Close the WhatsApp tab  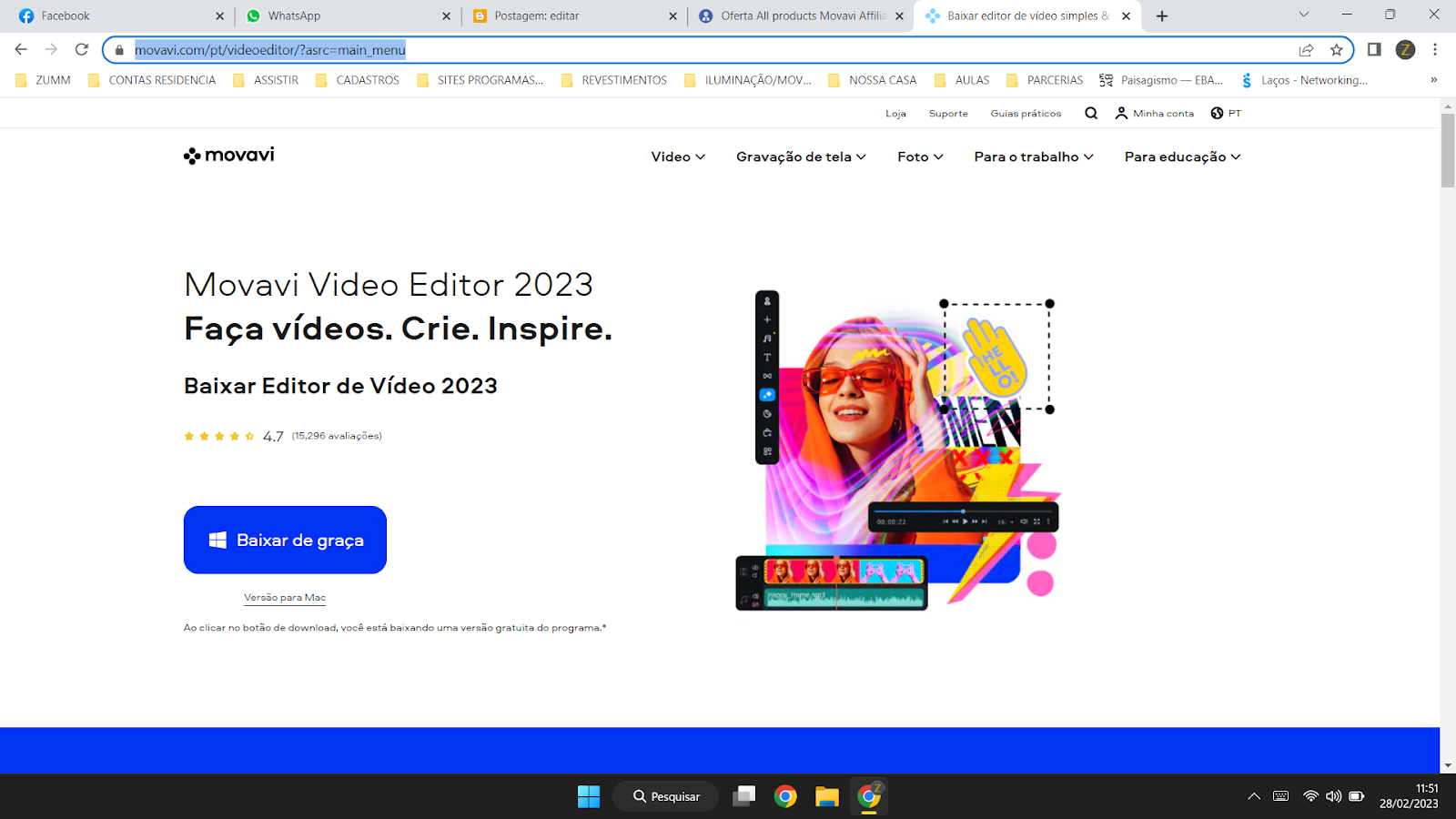click(x=446, y=15)
